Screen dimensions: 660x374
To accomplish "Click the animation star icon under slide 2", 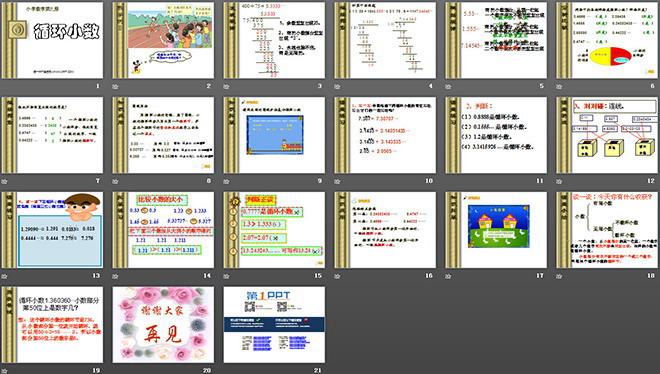I will 115,86.
